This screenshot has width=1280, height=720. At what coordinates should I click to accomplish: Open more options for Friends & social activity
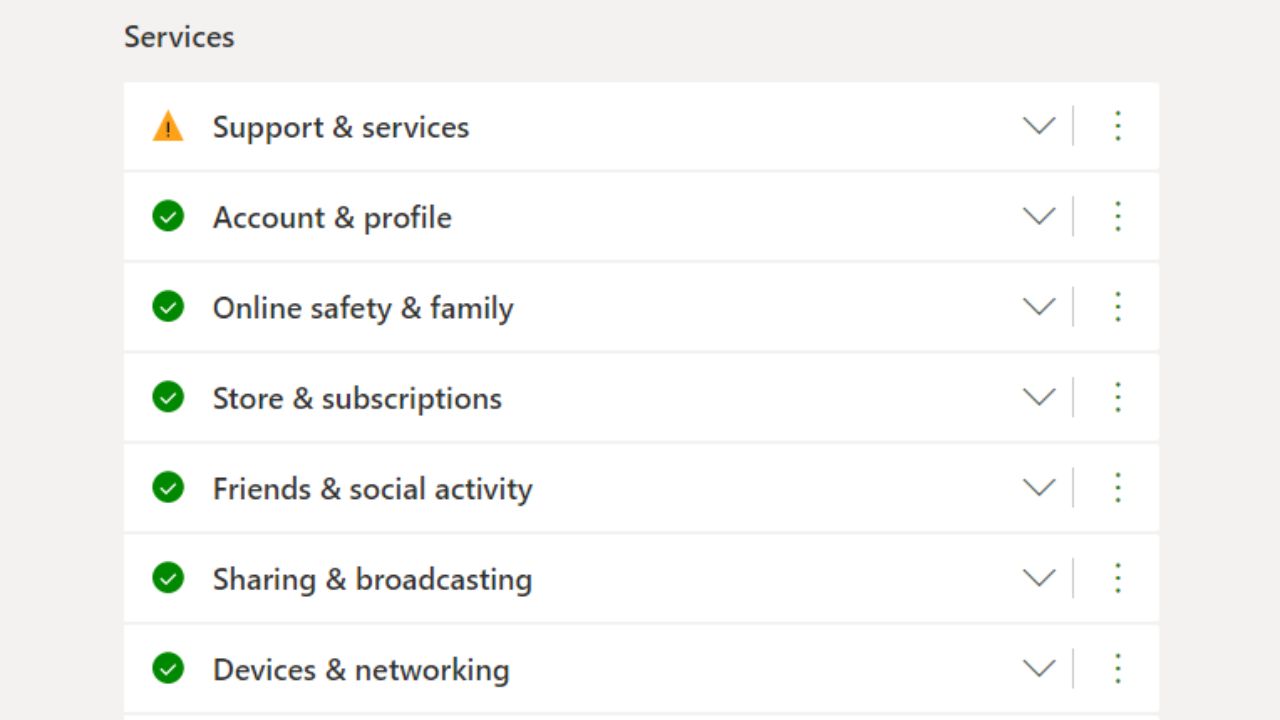1118,488
